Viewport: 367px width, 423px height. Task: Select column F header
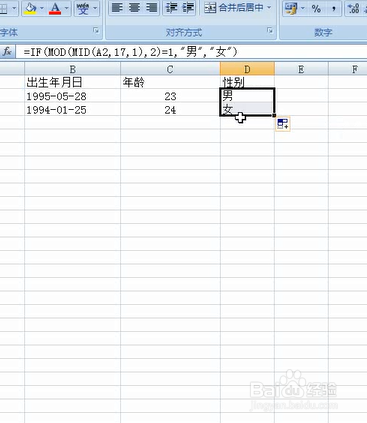coord(348,69)
